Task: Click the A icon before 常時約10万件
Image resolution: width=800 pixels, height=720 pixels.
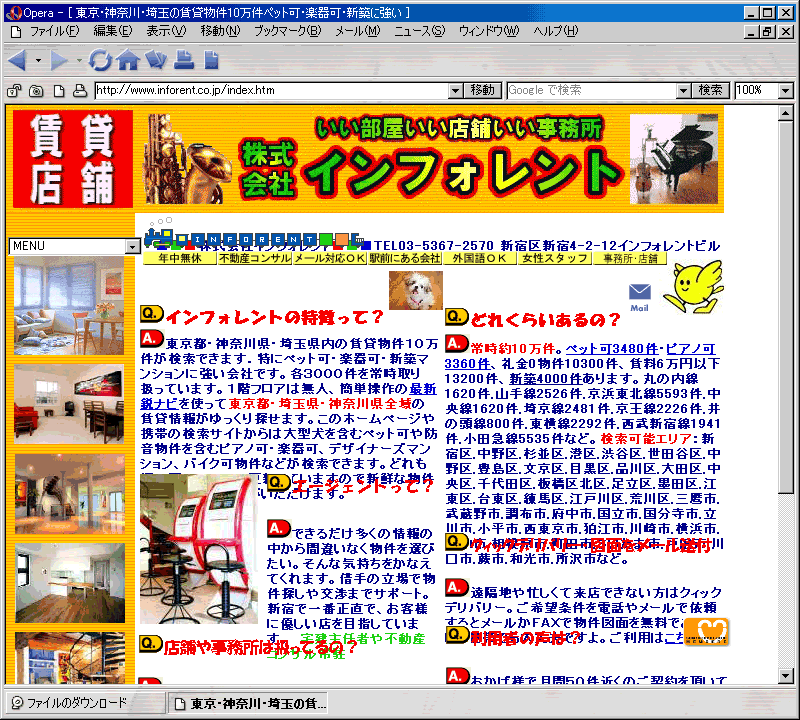Action: click(457, 343)
